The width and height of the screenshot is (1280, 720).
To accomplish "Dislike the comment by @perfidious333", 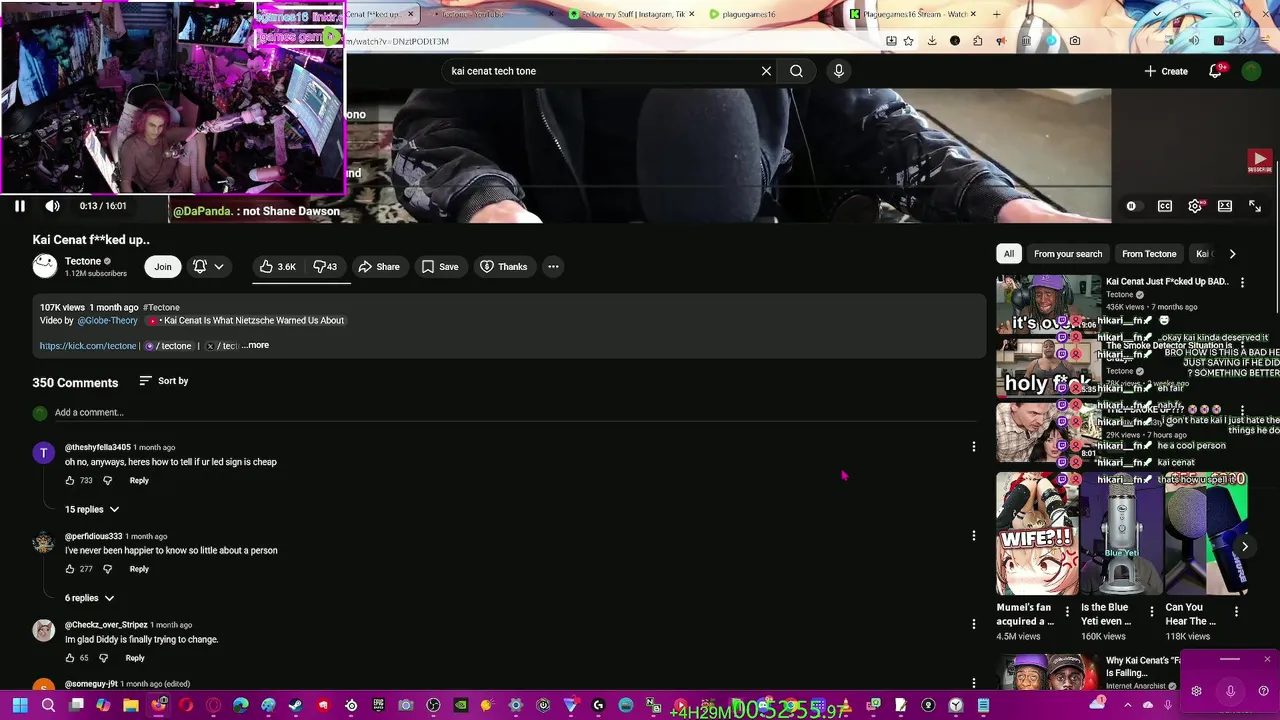I will [x=108, y=569].
